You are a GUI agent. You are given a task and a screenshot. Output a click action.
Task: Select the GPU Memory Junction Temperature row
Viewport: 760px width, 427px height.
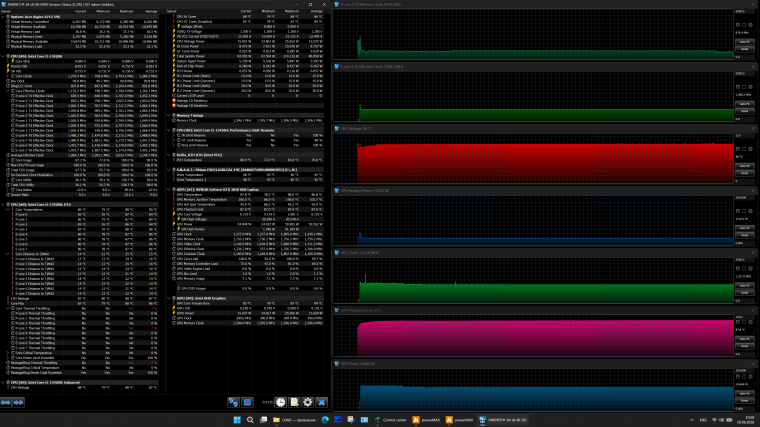point(246,199)
